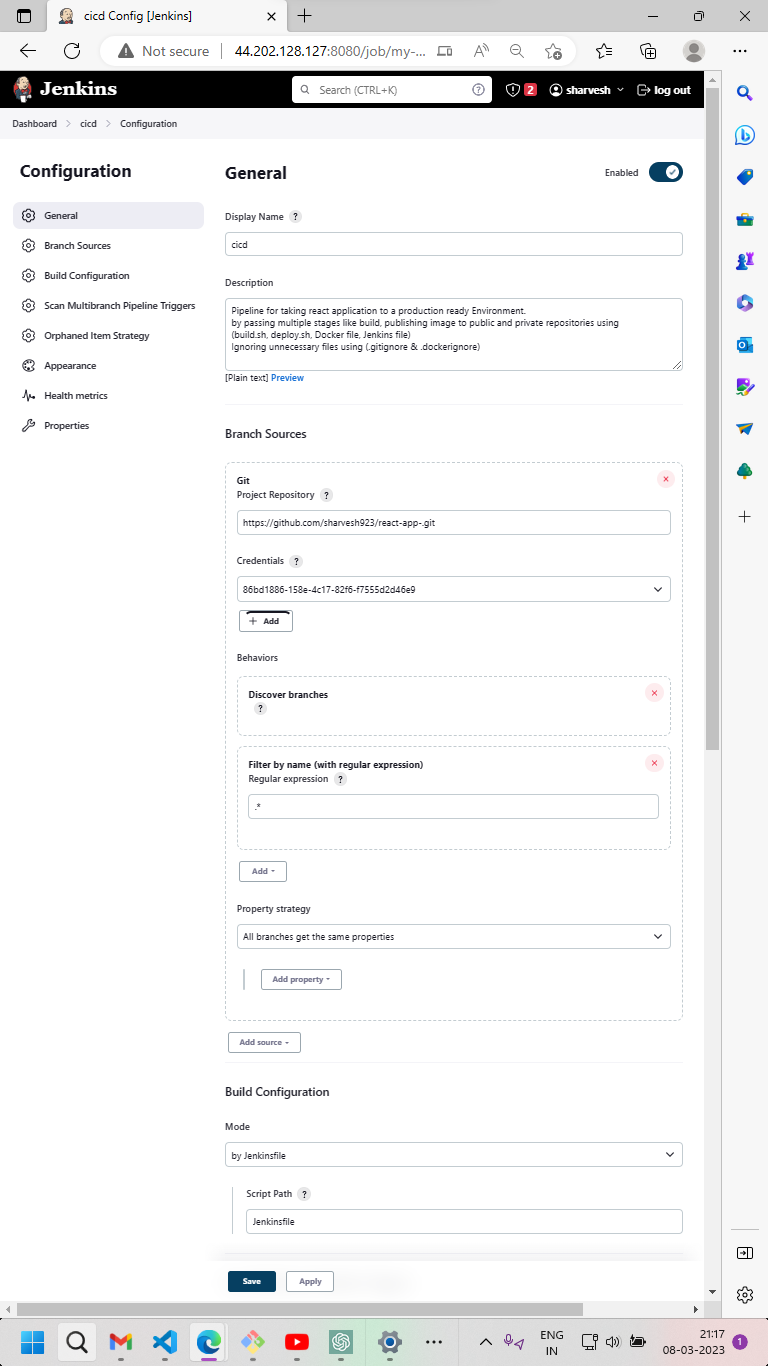Open the Build Configuration Mode dropdown

[453, 1154]
